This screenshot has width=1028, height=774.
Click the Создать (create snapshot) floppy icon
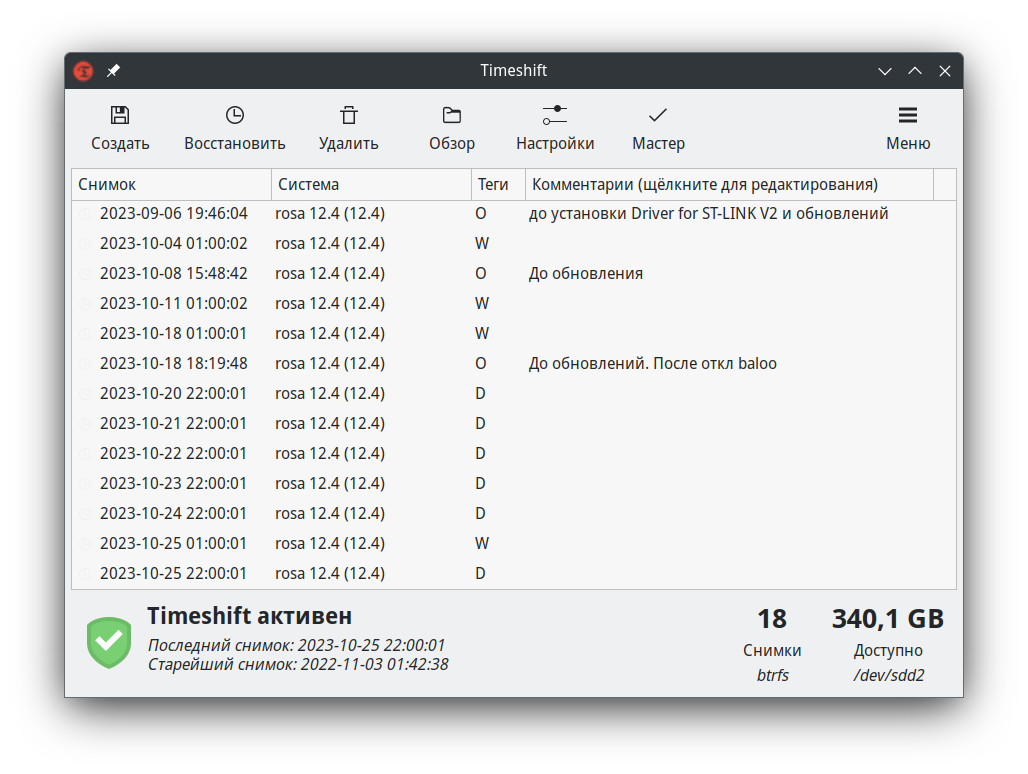(120, 115)
